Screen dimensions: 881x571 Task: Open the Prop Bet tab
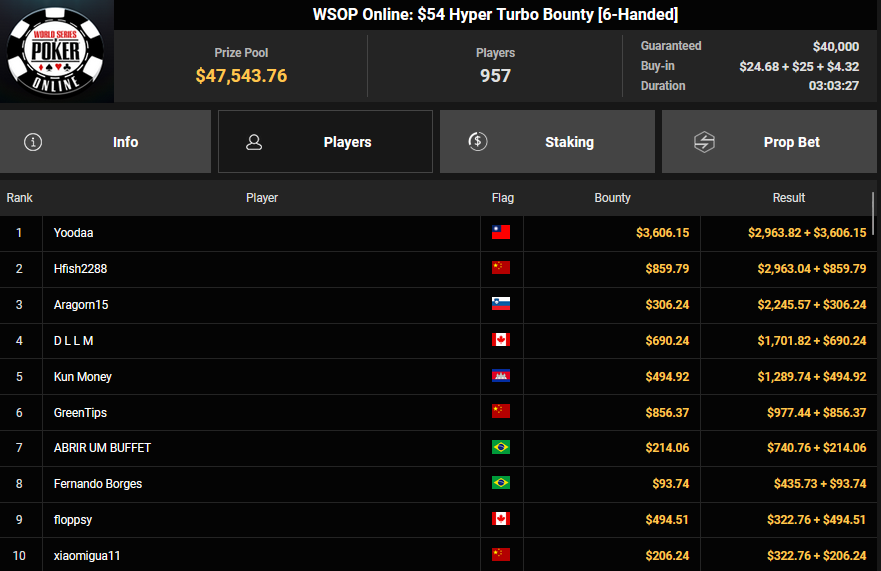(769, 142)
